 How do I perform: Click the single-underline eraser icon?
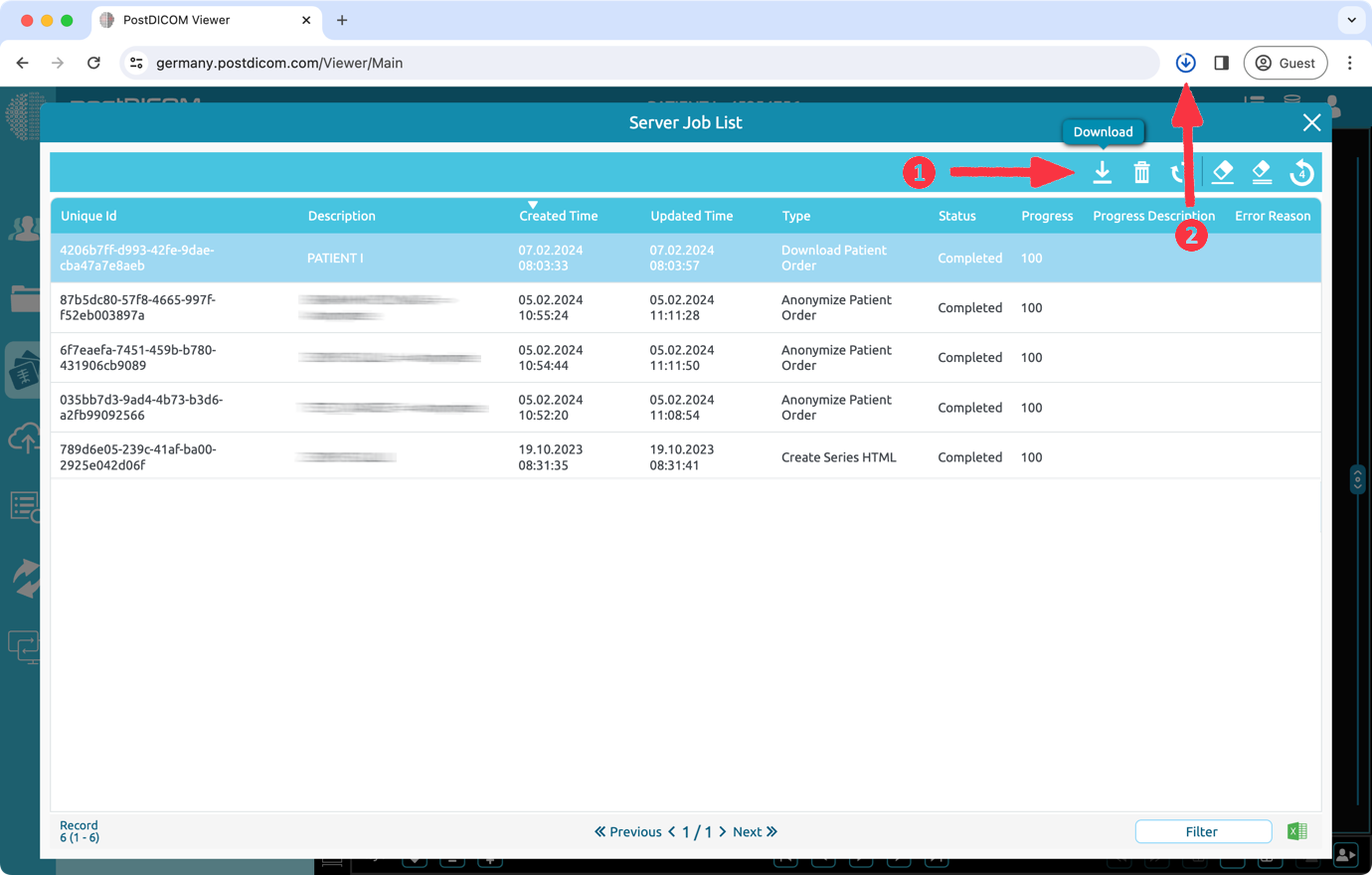pos(1223,172)
